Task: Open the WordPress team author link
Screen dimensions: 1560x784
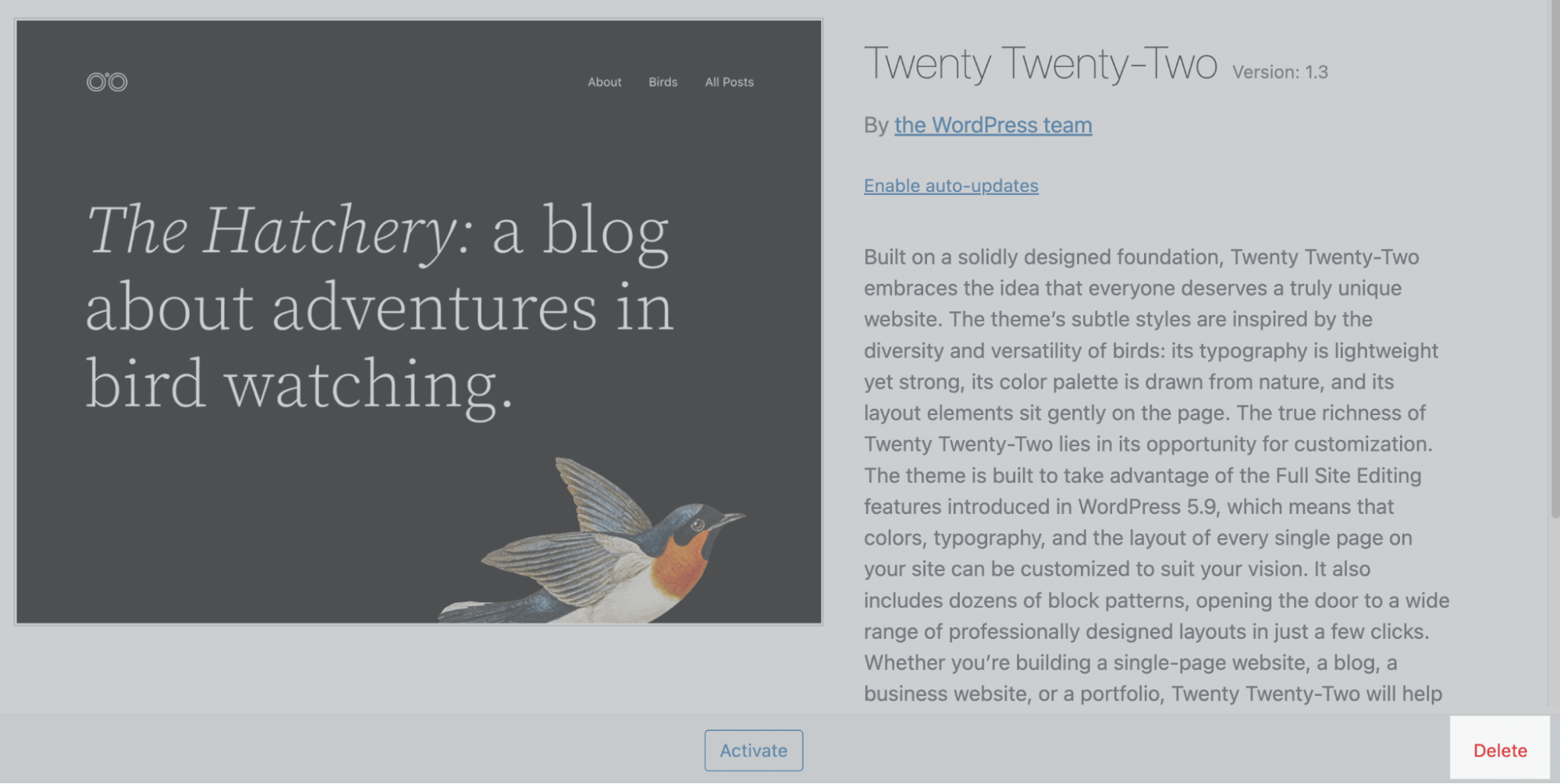Action: coord(993,126)
